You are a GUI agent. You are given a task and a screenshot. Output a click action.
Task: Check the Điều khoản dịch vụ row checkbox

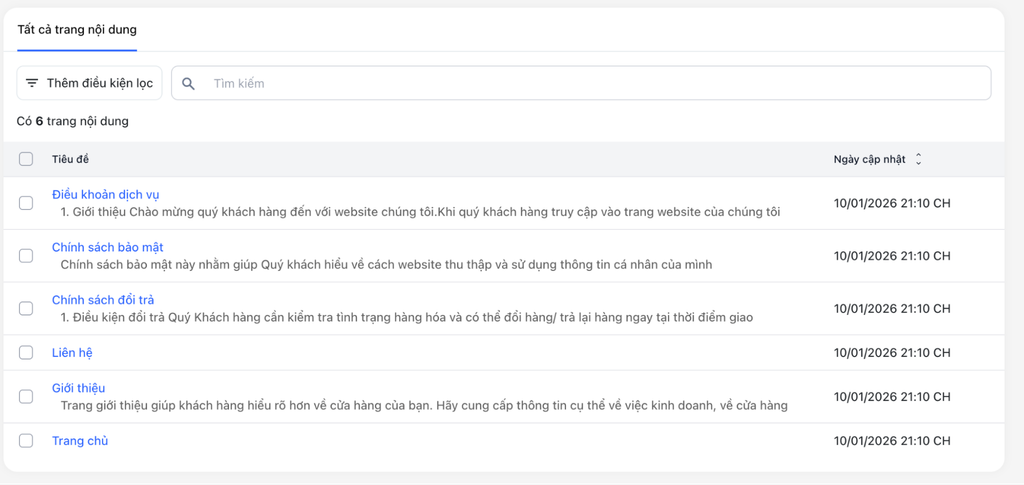[26, 203]
